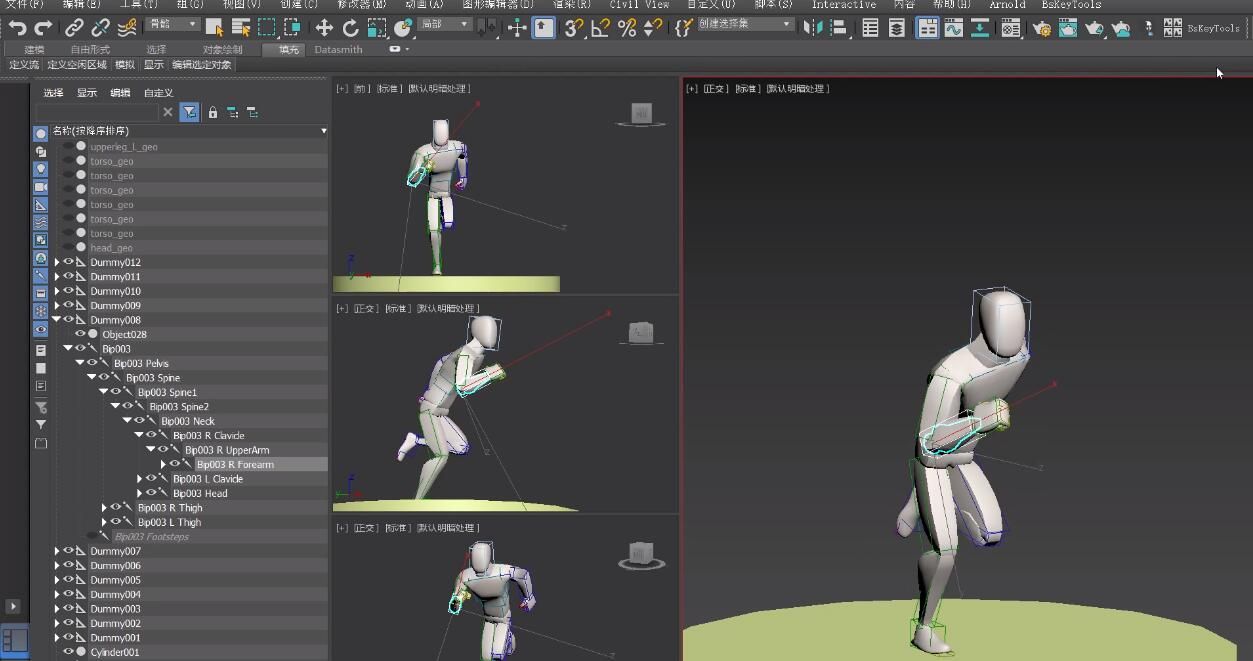The width and height of the screenshot is (1253, 661).
Task: Open selection filter dropdown 骨骼
Action: click(172, 23)
